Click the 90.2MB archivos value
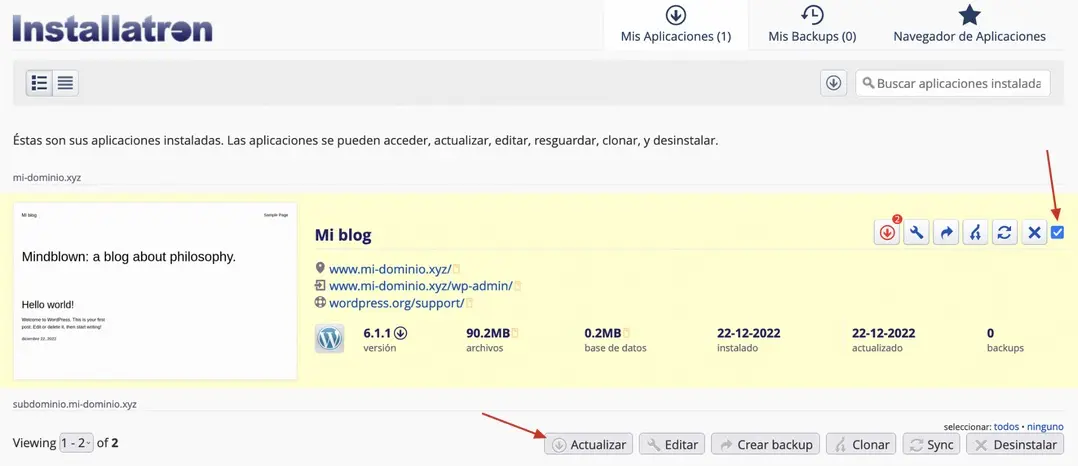The image size is (1078, 466). click(x=488, y=333)
